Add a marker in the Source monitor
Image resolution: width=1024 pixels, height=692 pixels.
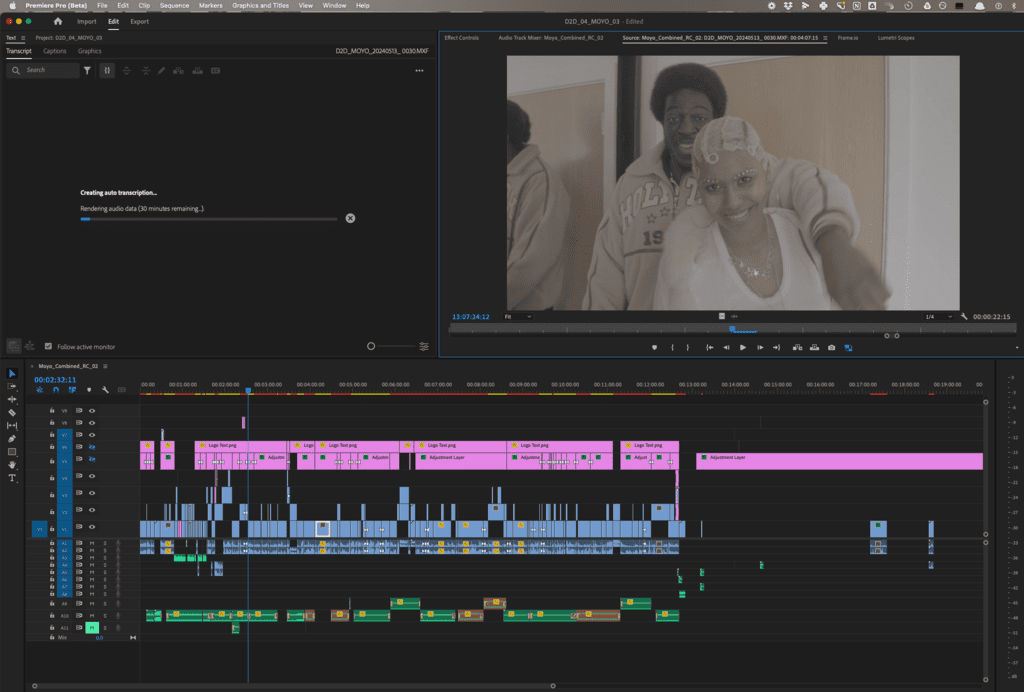pos(655,348)
